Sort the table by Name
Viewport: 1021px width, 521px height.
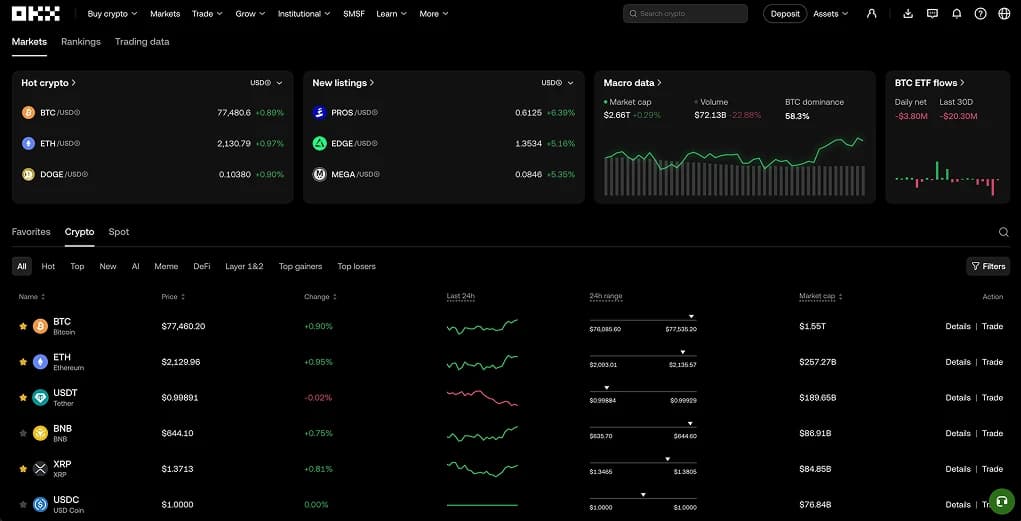pos(32,297)
